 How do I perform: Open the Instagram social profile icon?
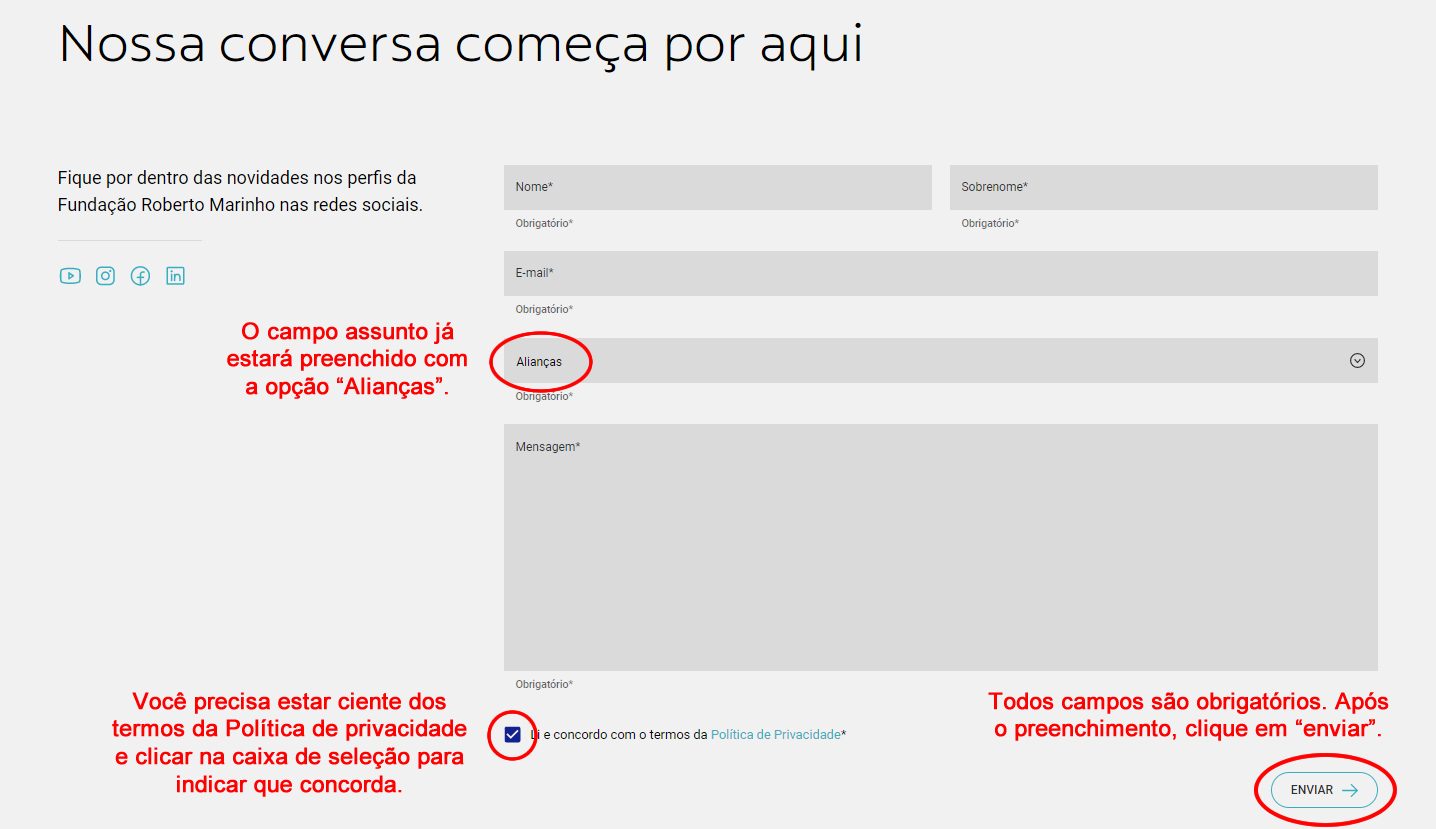click(x=105, y=276)
